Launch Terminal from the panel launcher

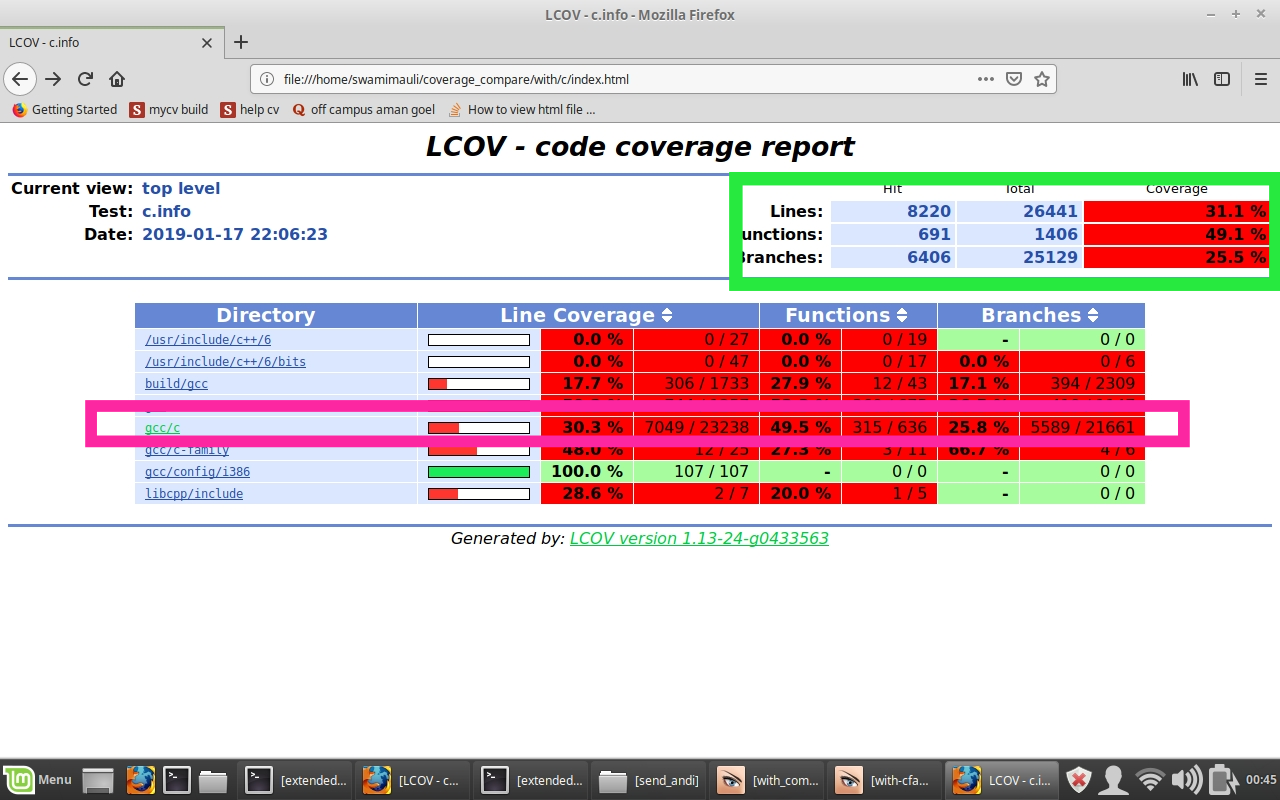click(177, 780)
